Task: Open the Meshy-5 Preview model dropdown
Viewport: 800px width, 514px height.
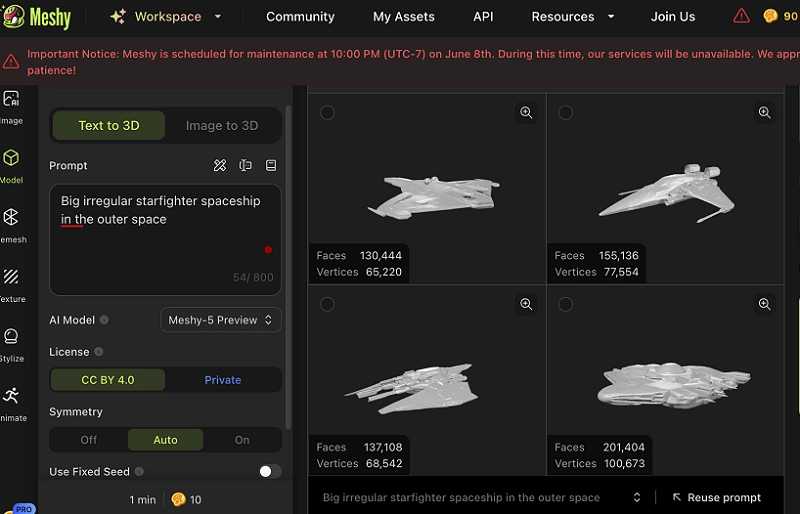Action: (x=221, y=320)
